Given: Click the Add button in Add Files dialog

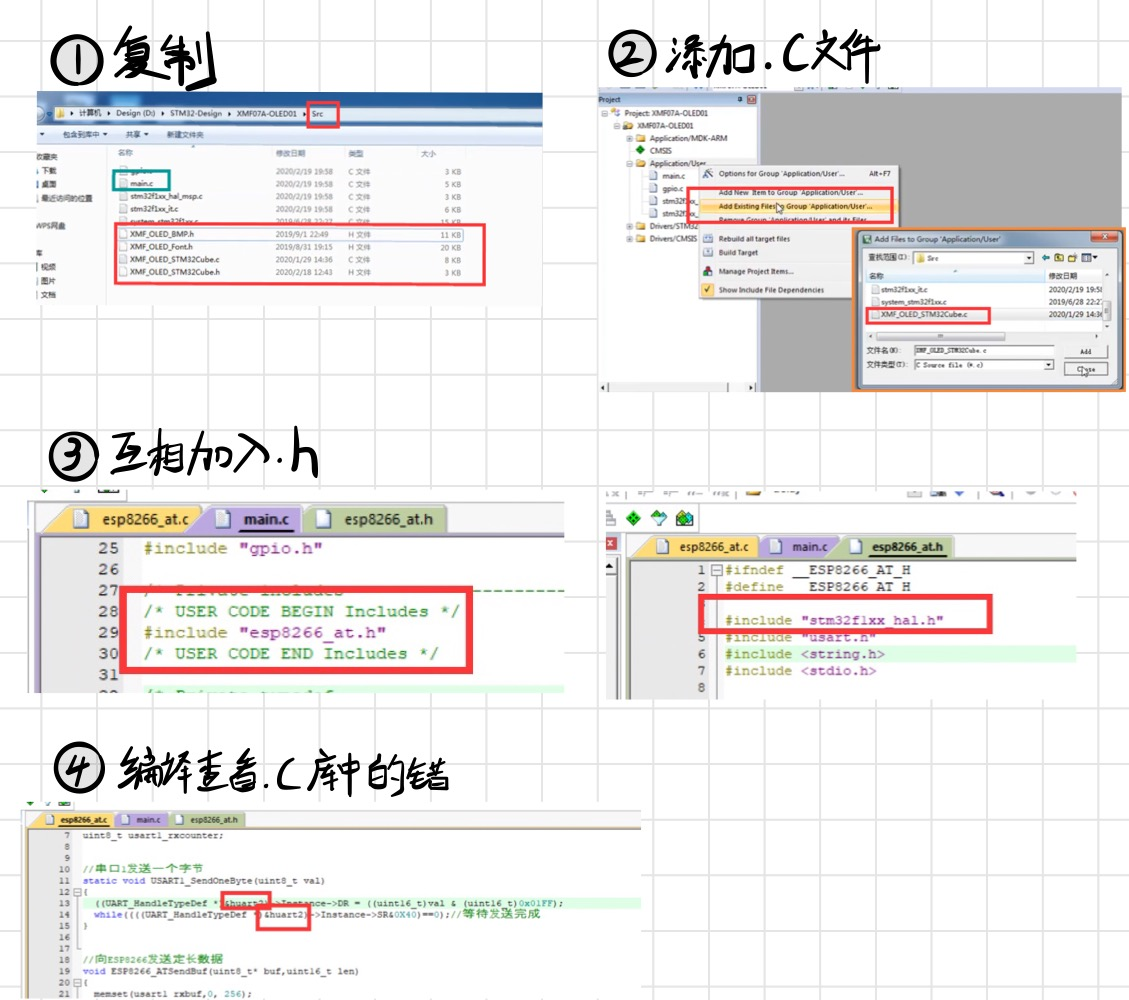Looking at the screenshot, I should pyautogui.click(x=1086, y=351).
